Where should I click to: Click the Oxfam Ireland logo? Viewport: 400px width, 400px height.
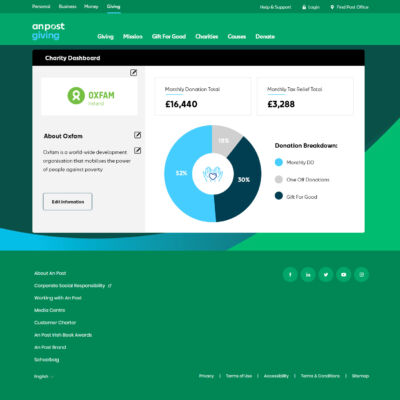[x=91, y=96]
